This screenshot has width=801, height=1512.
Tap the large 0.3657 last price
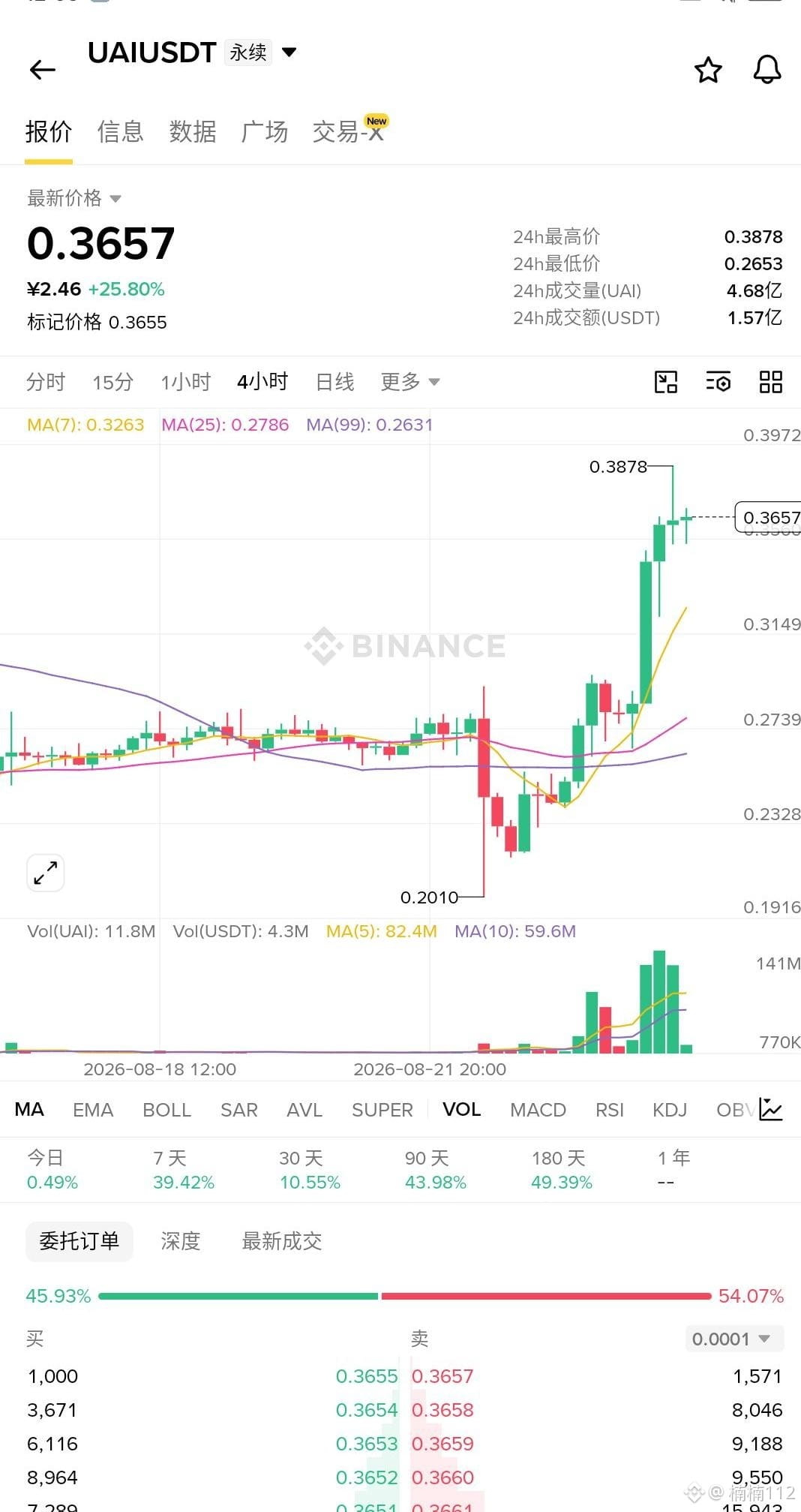click(x=101, y=244)
